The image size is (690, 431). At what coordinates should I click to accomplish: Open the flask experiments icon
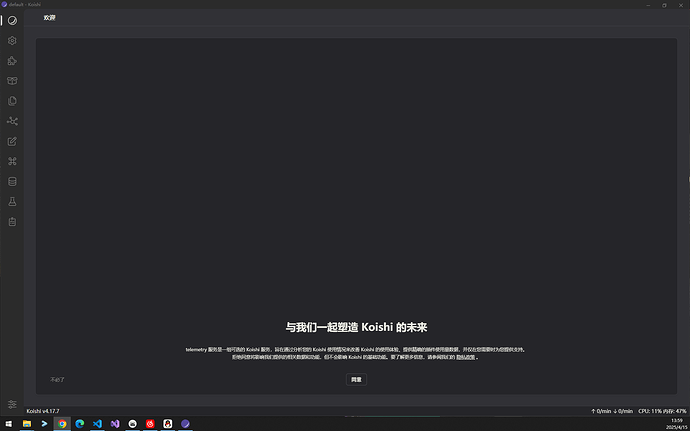[12, 202]
